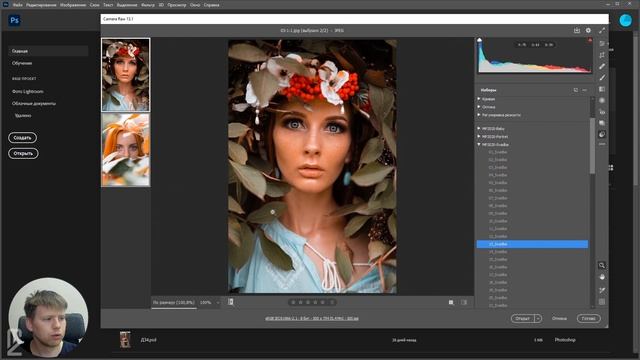
Task: Click the grid overlay icon
Action: tap(602, 302)
